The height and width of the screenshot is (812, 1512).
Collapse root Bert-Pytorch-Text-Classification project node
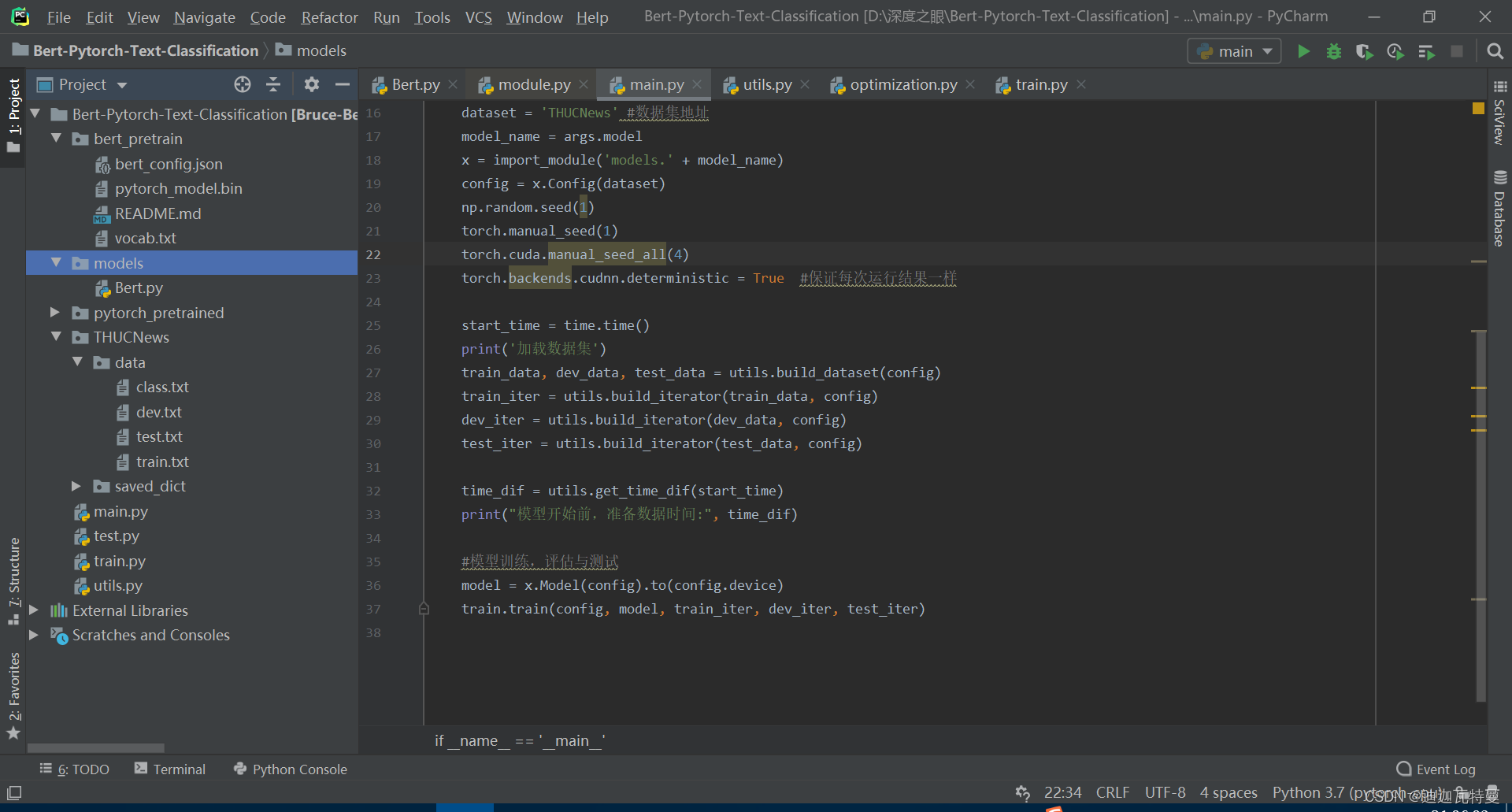coord(35,113)
